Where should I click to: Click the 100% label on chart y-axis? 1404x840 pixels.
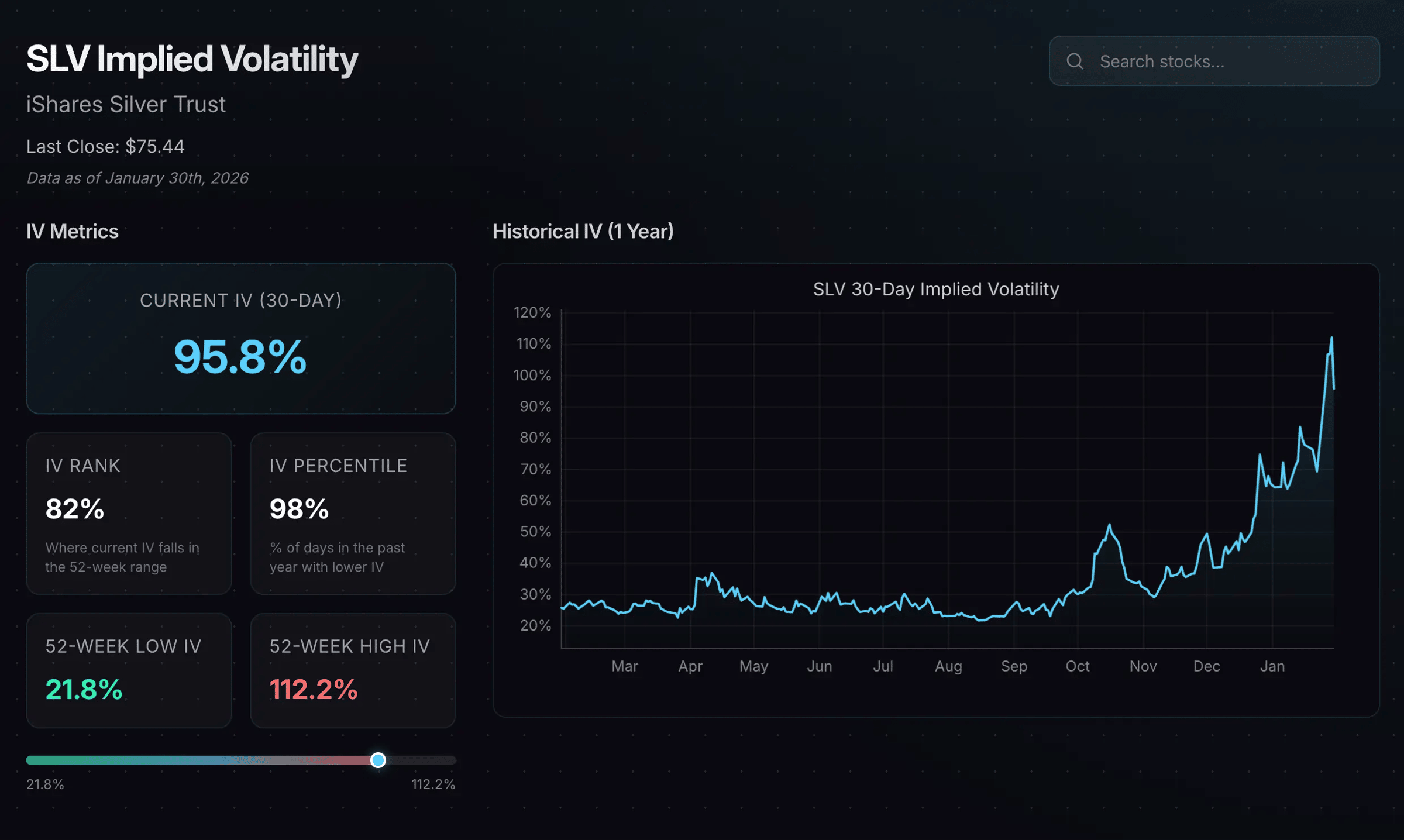[x=532, y=375]
